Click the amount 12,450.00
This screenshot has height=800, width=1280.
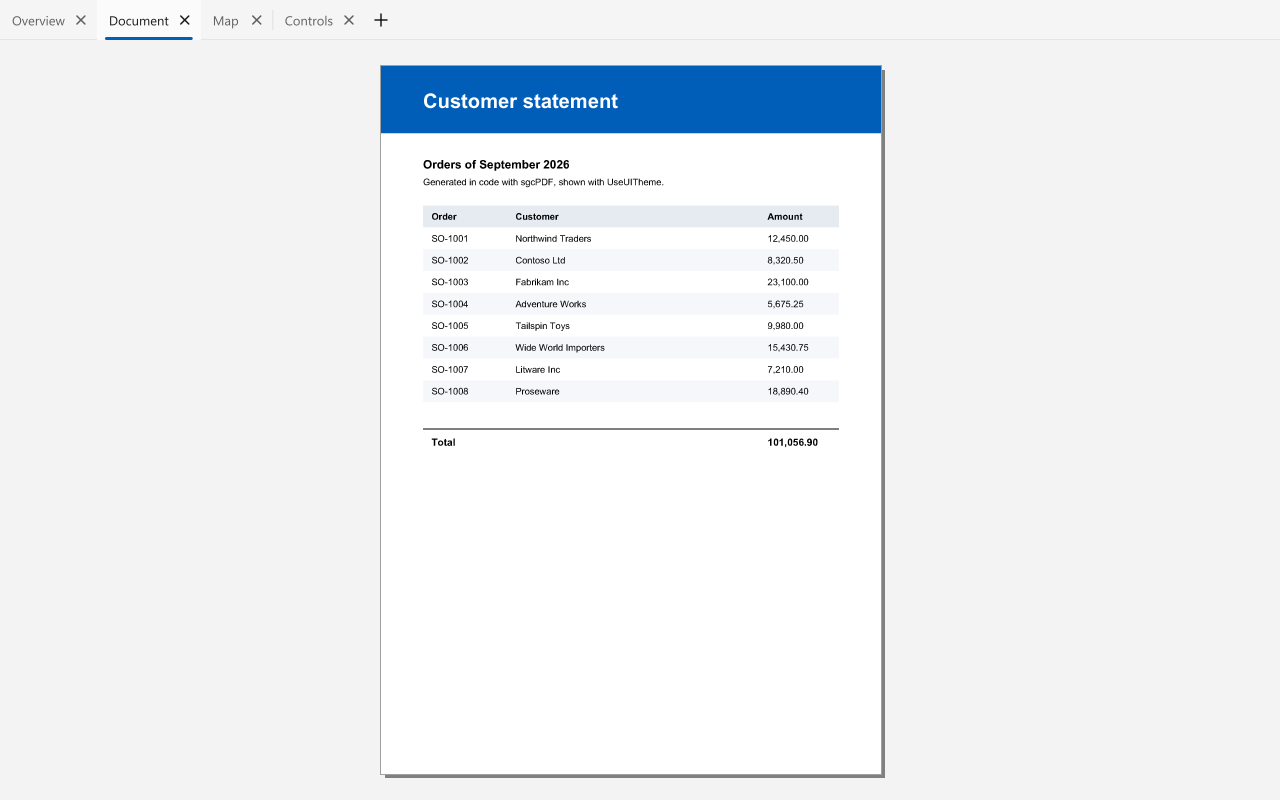788,239
